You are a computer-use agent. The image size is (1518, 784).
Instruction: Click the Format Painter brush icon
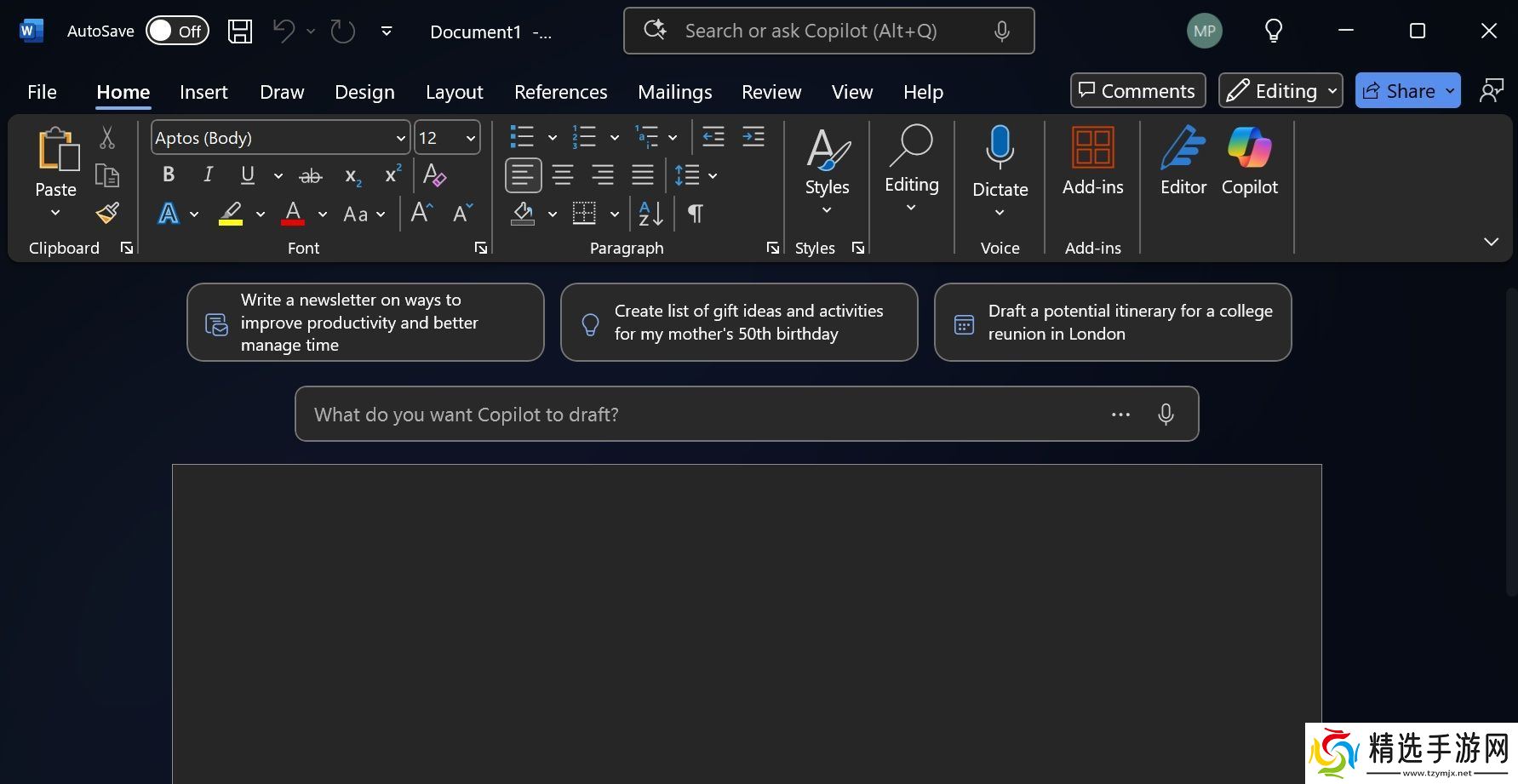(107, 213)
